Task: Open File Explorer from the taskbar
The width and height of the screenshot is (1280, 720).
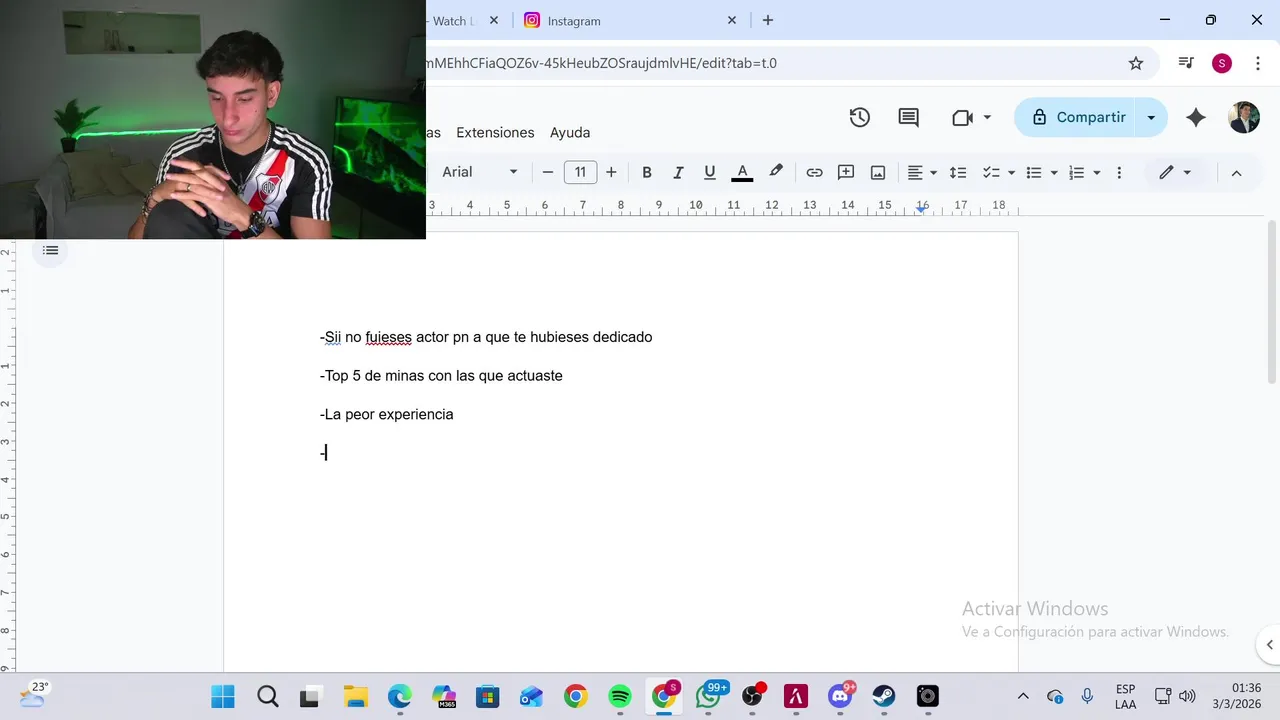Action: point(355,696)
